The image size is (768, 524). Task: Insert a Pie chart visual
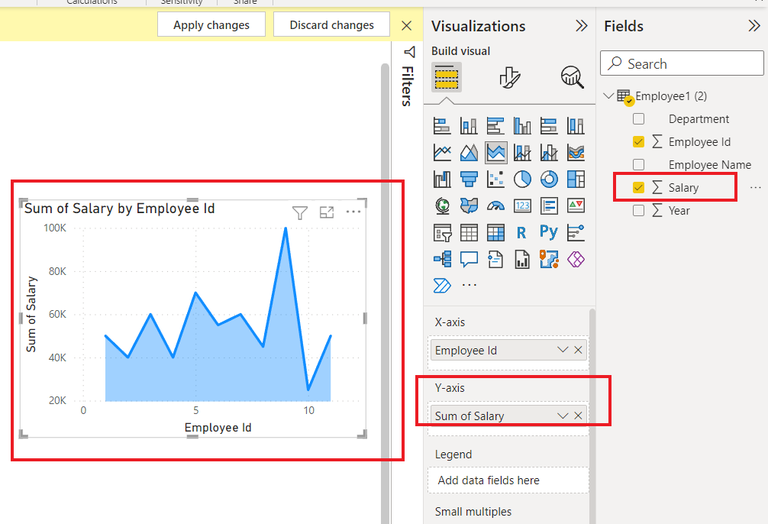coord(522,179)
